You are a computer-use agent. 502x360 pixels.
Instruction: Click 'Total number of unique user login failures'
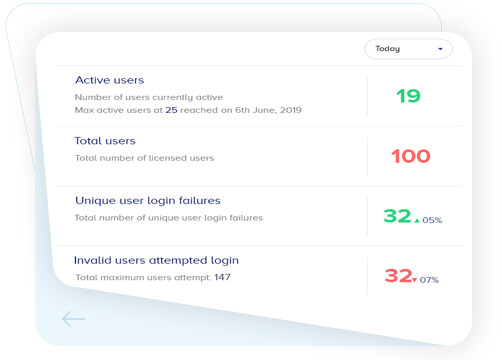pyautogui.click(x=169, y=218)
